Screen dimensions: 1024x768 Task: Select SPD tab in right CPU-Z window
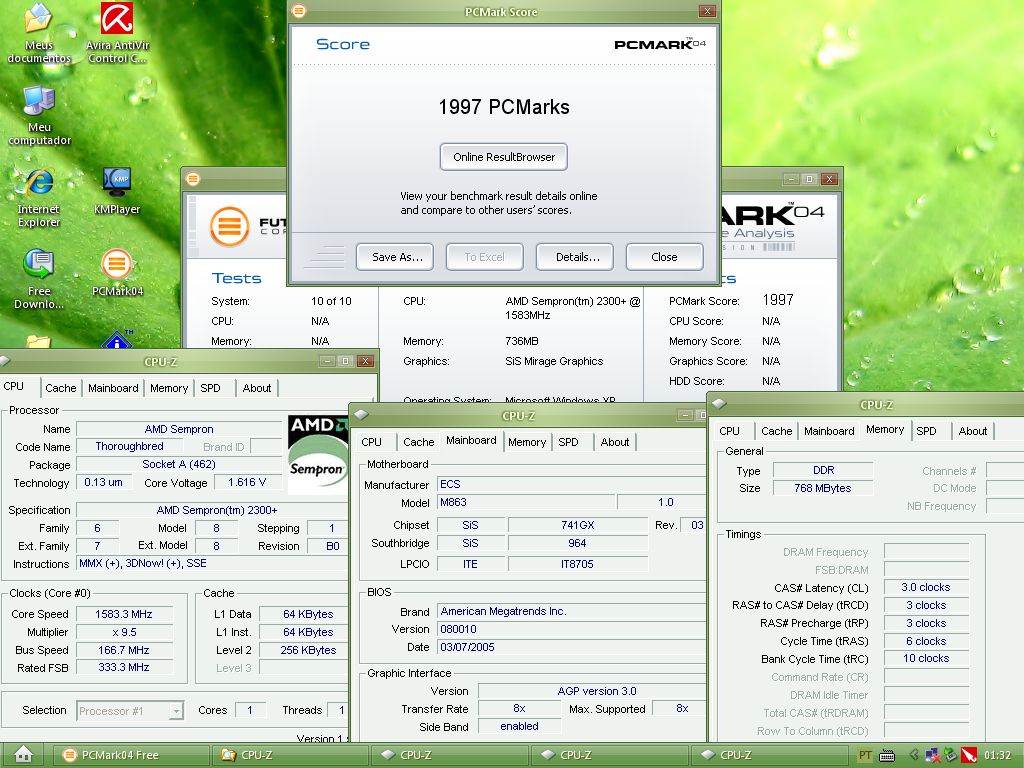point(926,431)
